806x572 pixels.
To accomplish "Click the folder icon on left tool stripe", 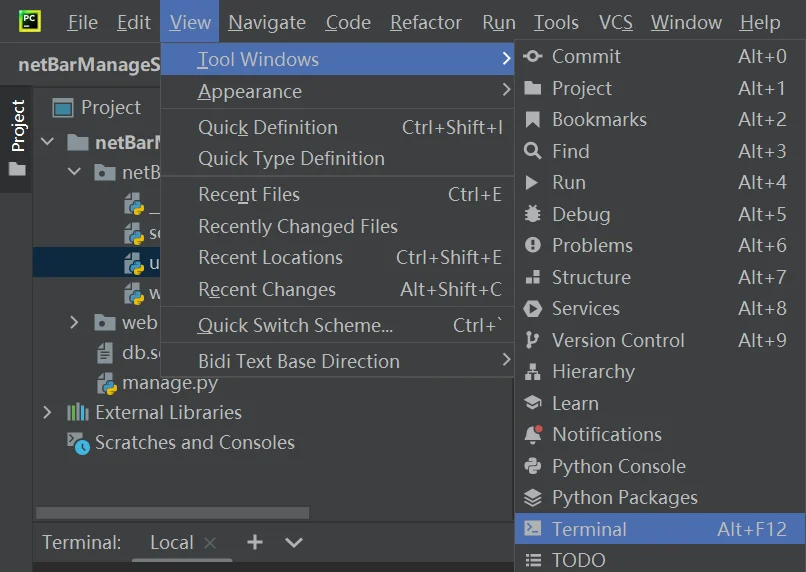I will click(17, 169).
